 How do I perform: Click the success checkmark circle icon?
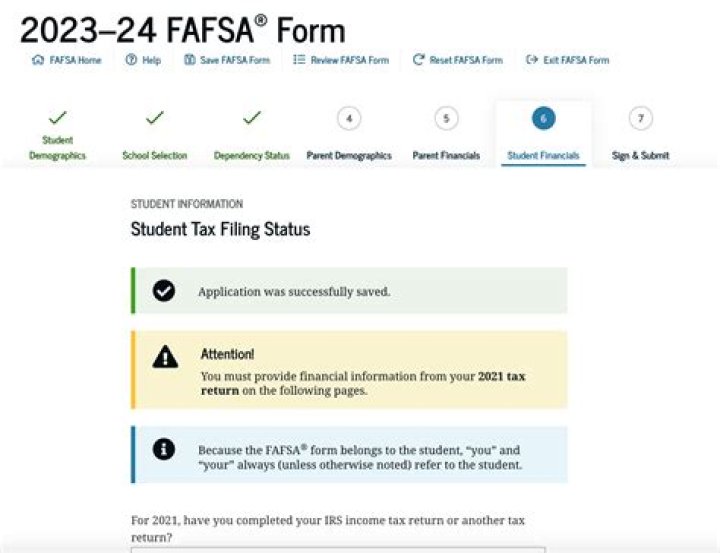pos(164,291)
